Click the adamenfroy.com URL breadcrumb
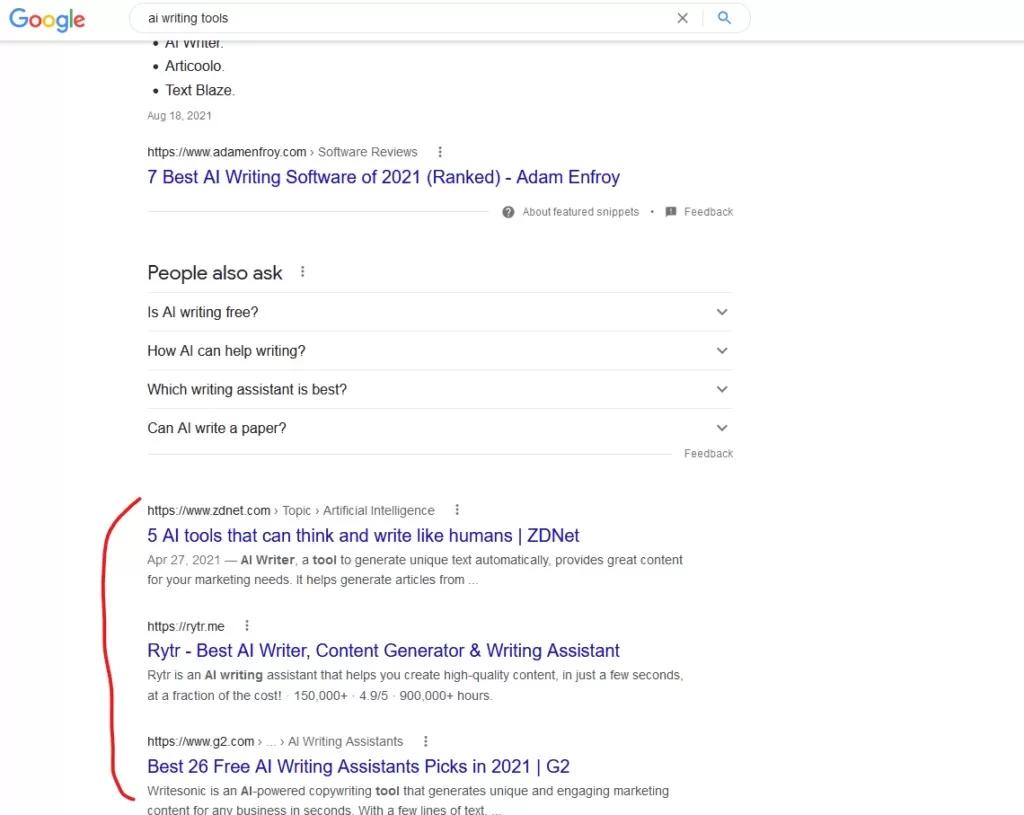Viewport: 1024px width, 815px height. click(282, 152)
